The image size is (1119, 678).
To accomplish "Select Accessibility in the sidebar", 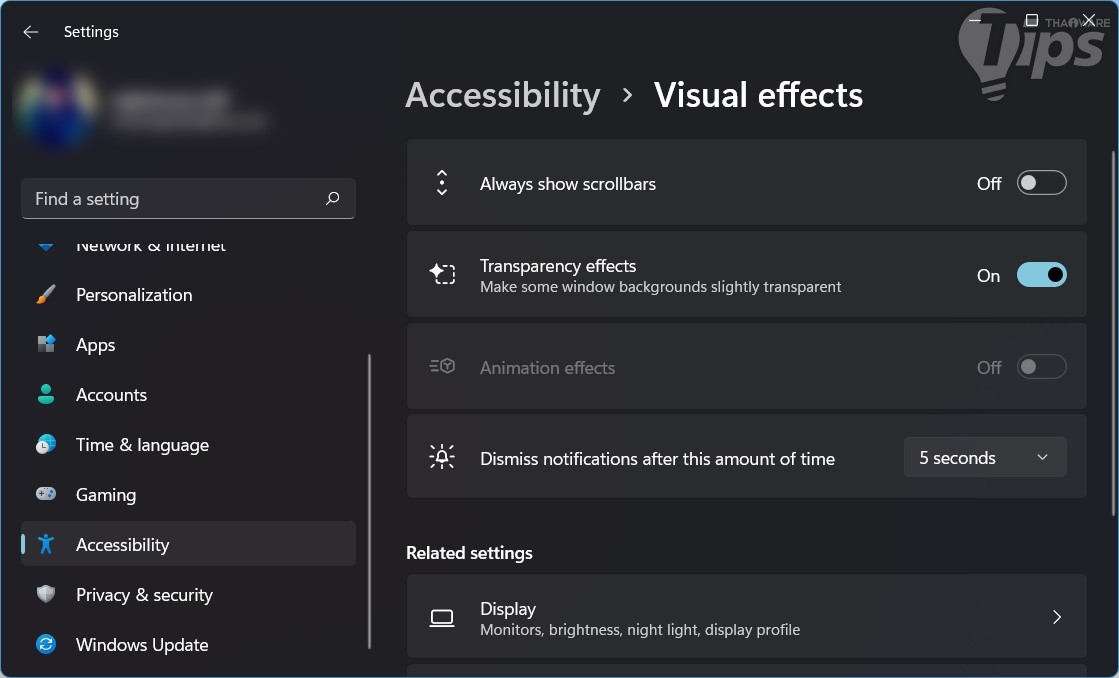I will coord(123,545).
